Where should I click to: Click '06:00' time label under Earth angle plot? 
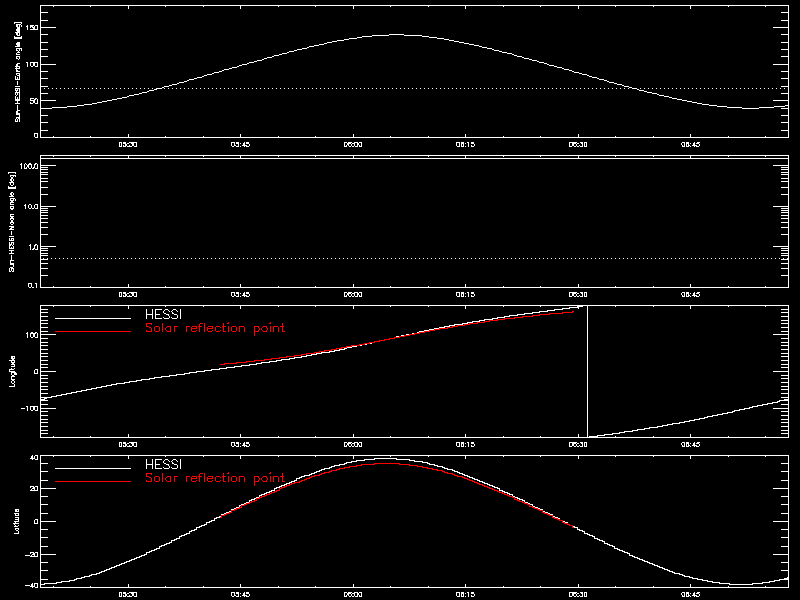[x=353, y=145]
